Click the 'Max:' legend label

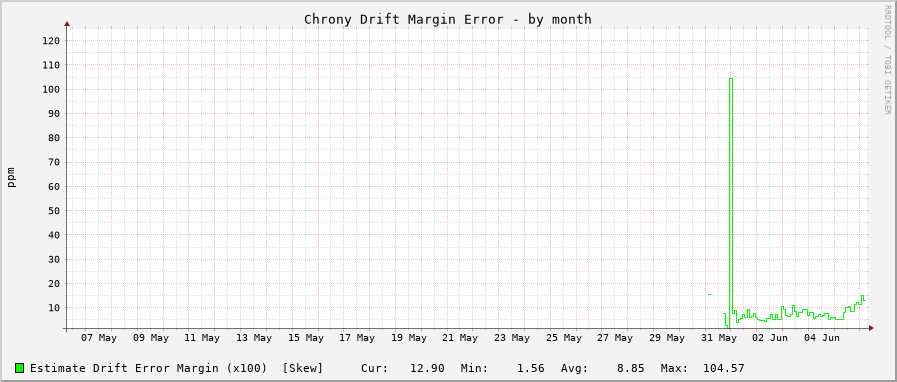674,368
